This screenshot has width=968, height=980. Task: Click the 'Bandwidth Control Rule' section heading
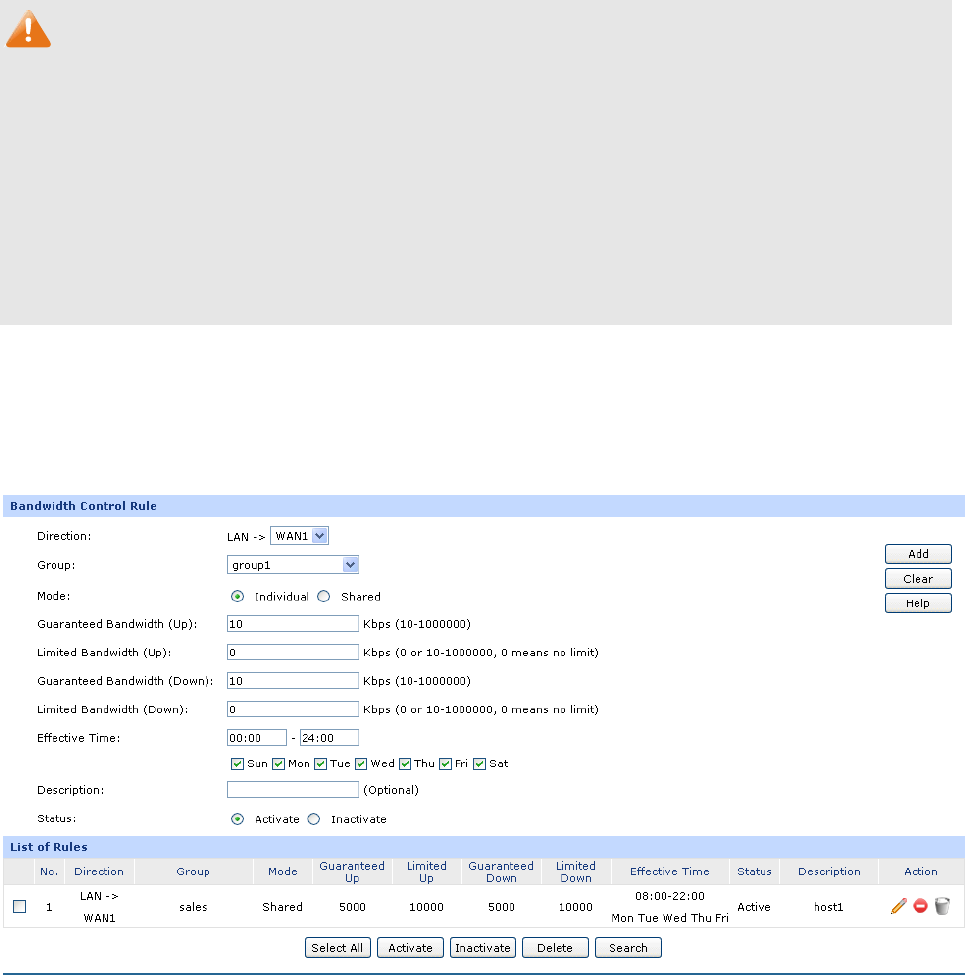pyautogui.click(x=84, y=507)
